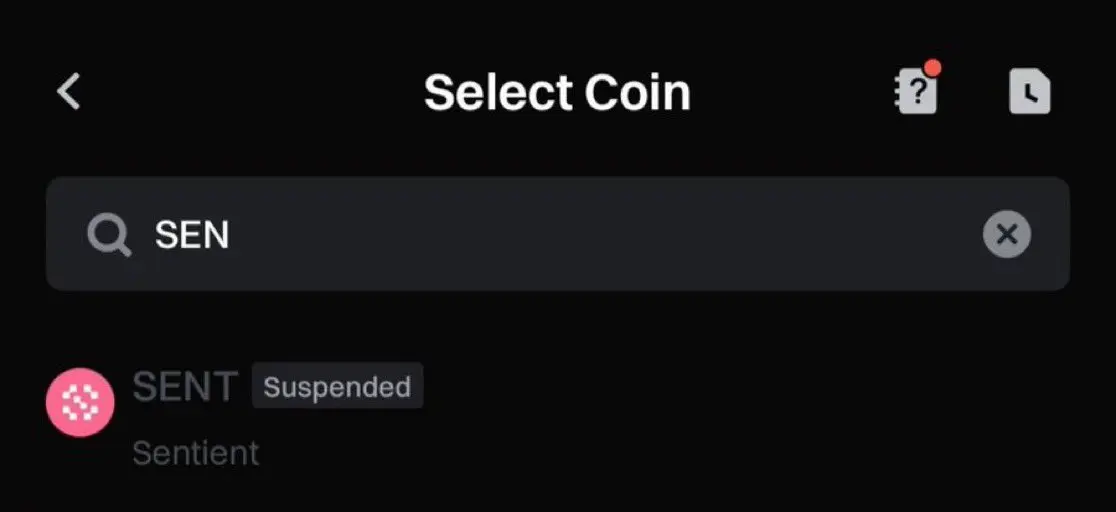Viewport: 1116px width, 512px height.
Task: Choose the SENT result row
Action: tap(557, 418)
